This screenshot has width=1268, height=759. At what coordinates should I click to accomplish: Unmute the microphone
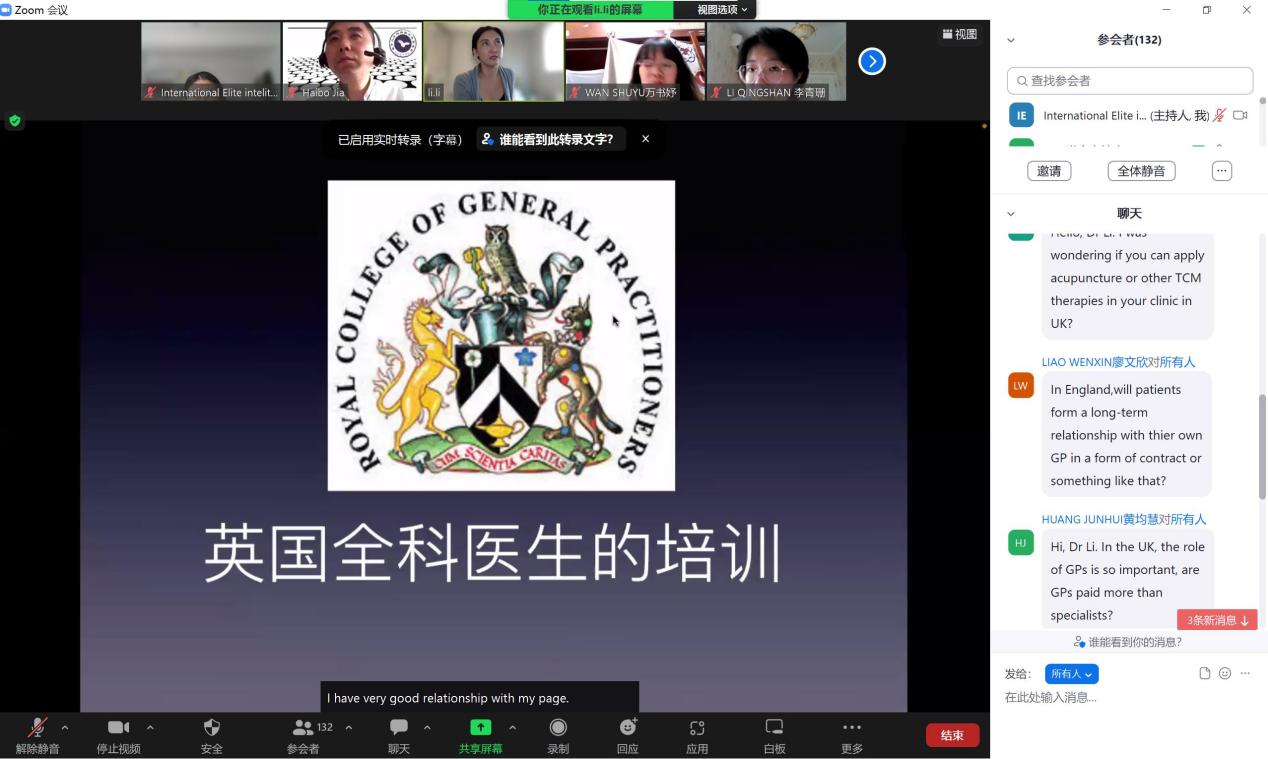[37, 728]
